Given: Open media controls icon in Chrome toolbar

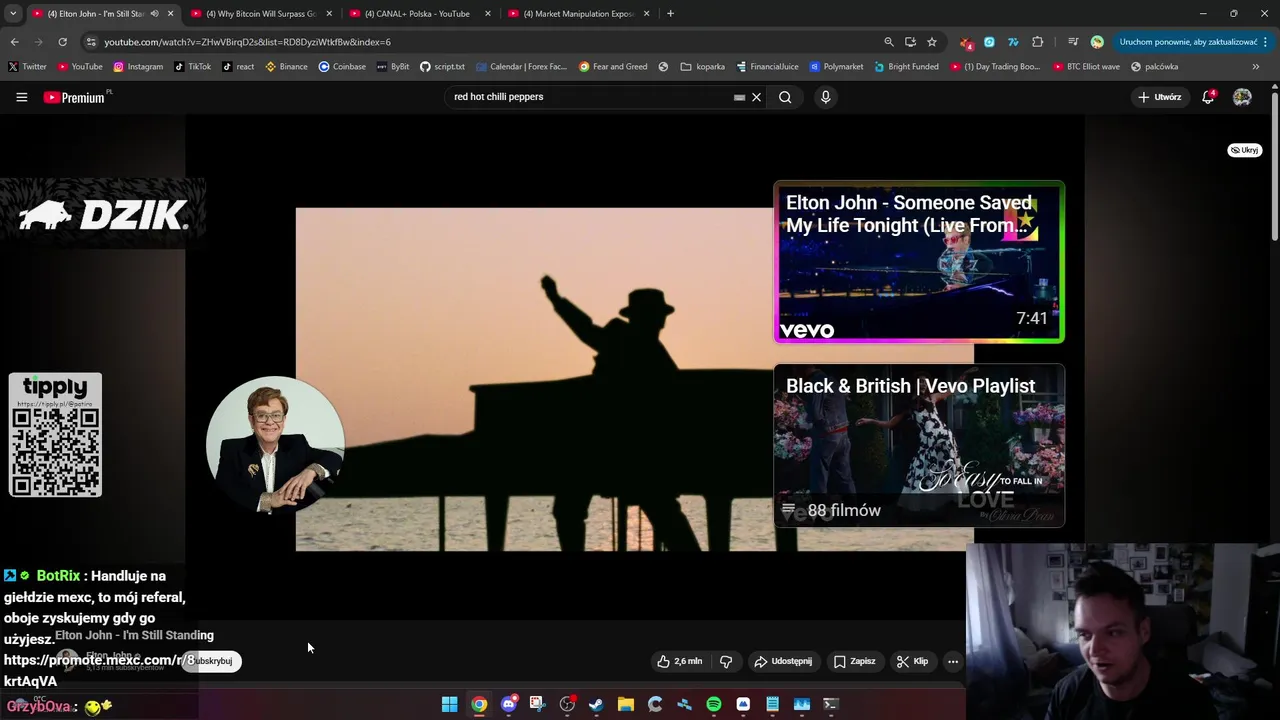Looking at the screenshot, I should [x=1073, y=42].
